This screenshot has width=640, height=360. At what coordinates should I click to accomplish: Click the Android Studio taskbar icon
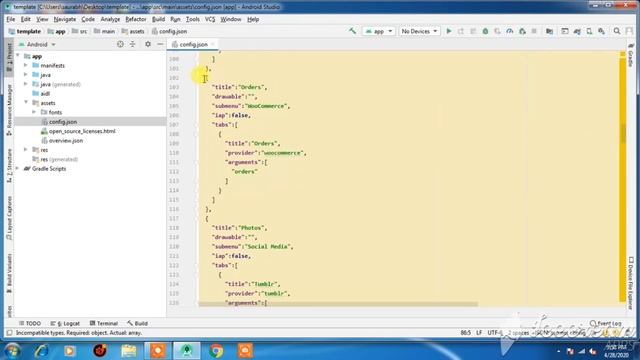[187, 350]
